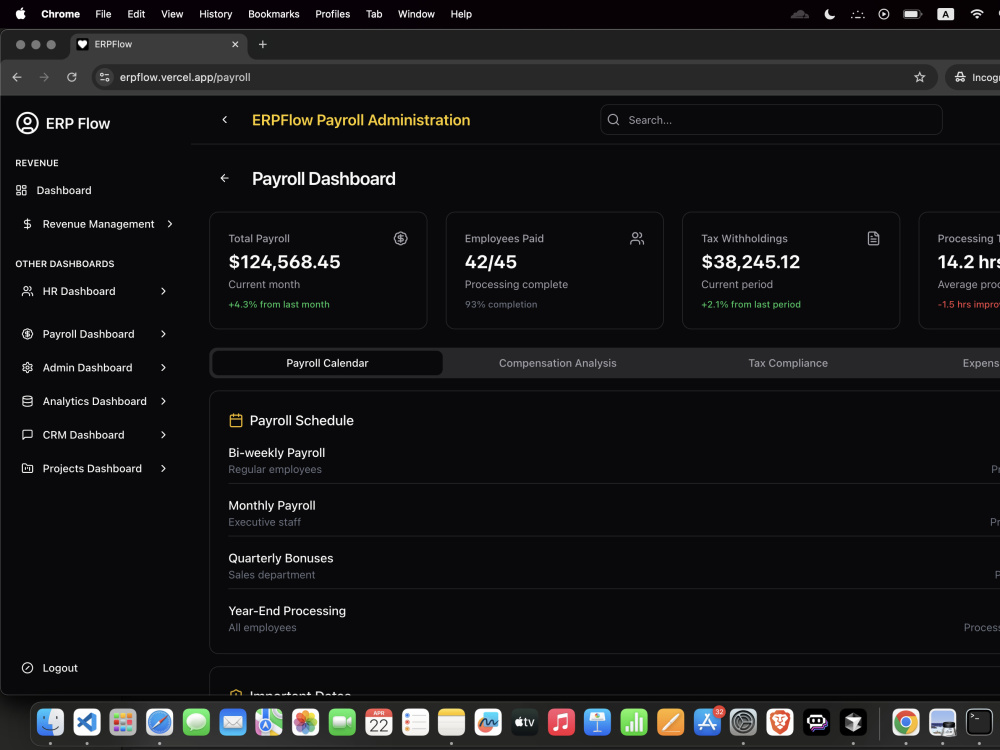Click the Payroll Schedule calendar icon
This screenshot has height=750, width=1000.
click(x=236, y=420)
